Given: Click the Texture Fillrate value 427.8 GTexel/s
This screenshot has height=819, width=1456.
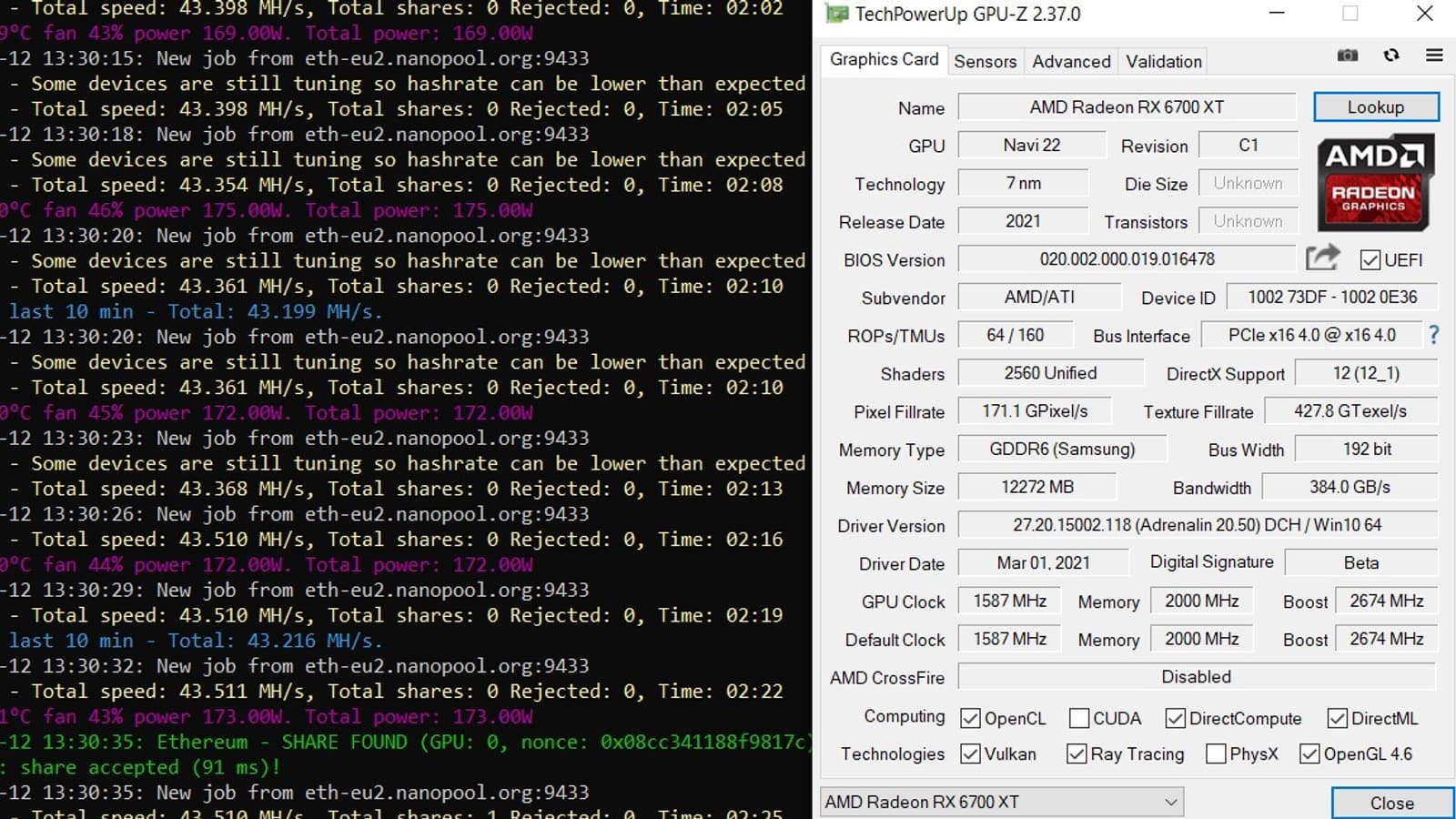Looking at the screenshot, I should (1350, 411).
